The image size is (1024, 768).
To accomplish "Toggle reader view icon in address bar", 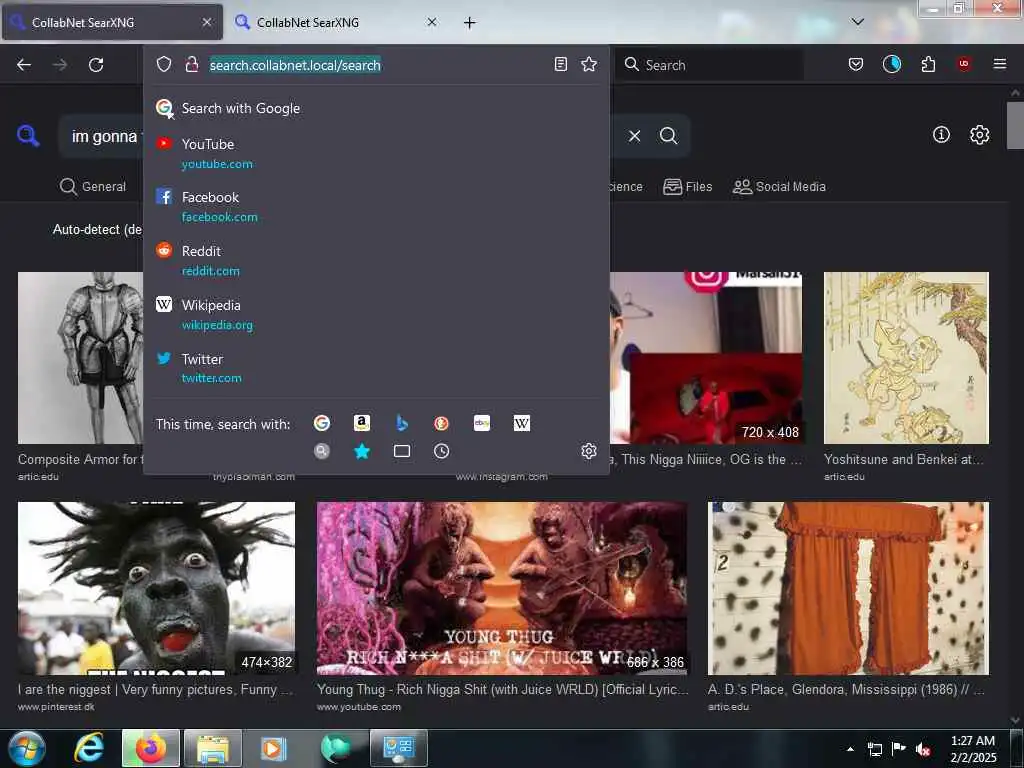I will pos(560,64).
